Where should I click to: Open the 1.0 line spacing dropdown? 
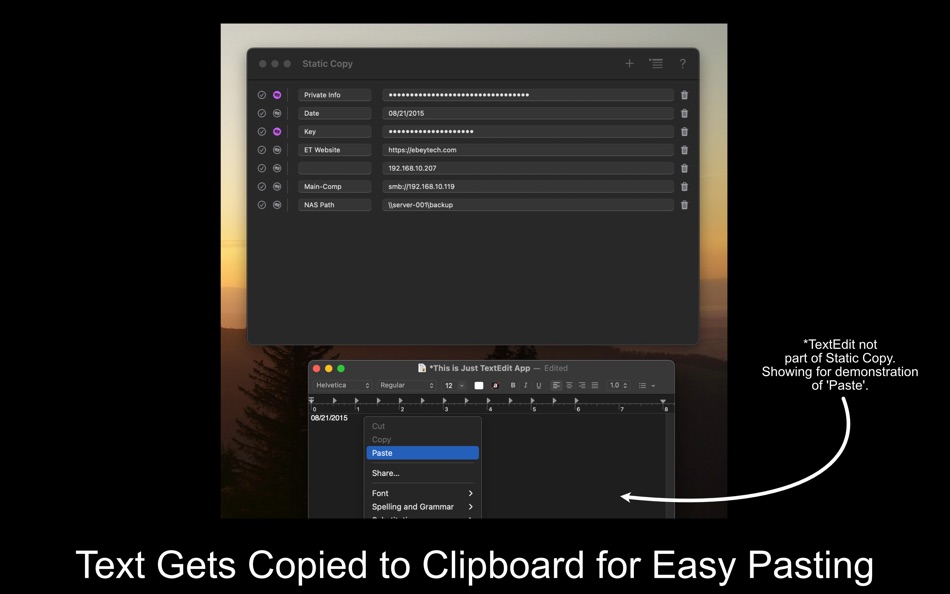(x=619, y=385)
